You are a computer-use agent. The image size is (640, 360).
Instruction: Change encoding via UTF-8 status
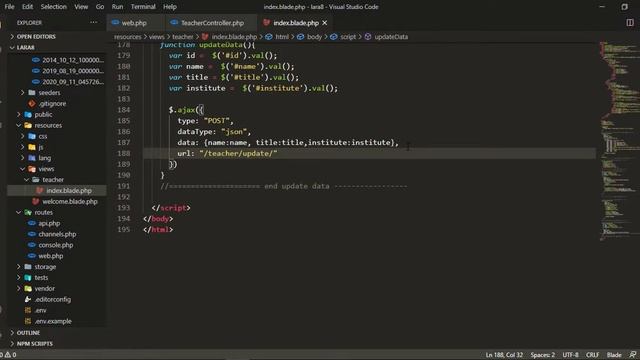(x=570, y=355)
